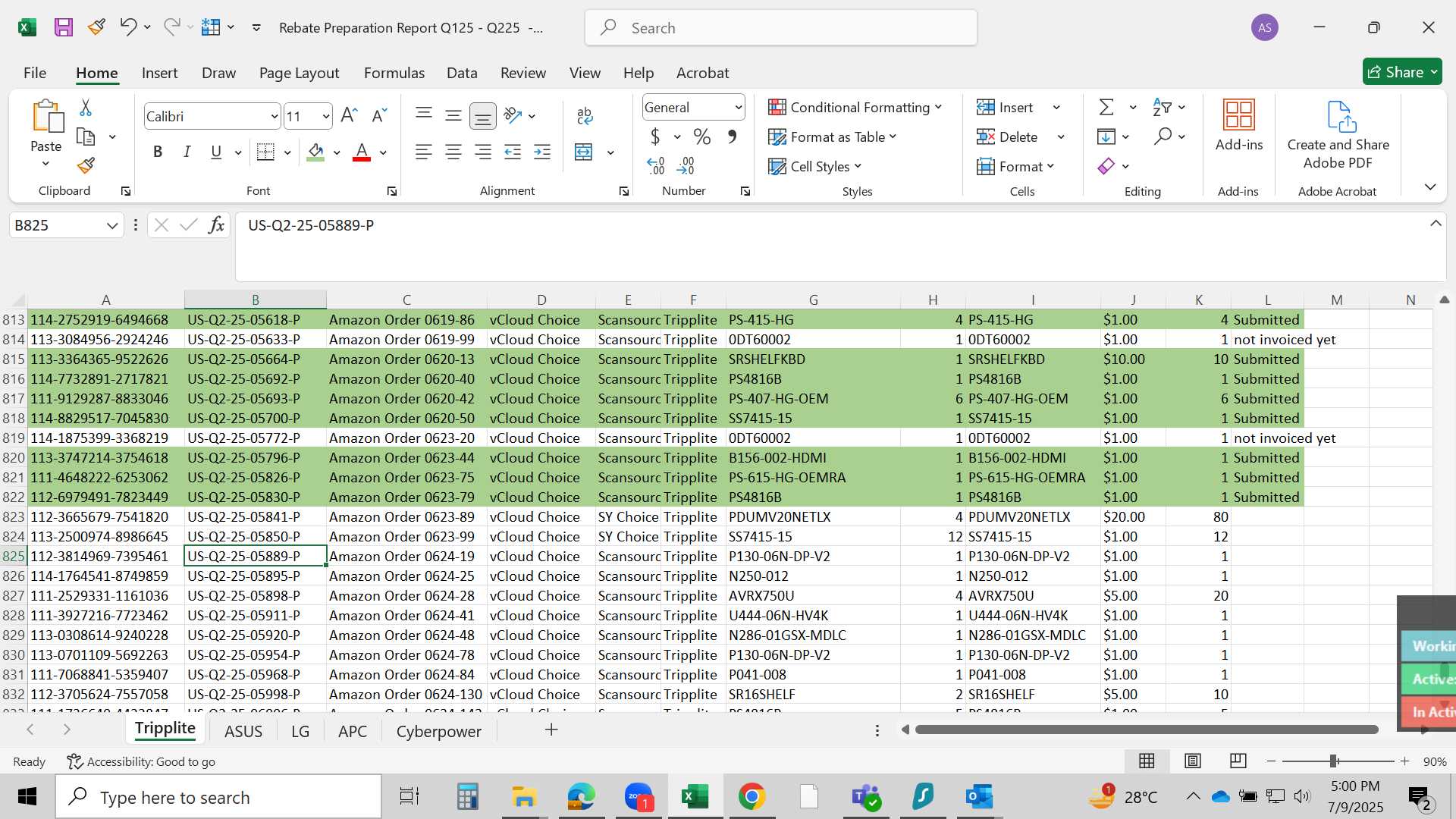Click the Undo arrow icon
Screen dimensions: 1456x819
pyautogui.click(x=127, y=27)
